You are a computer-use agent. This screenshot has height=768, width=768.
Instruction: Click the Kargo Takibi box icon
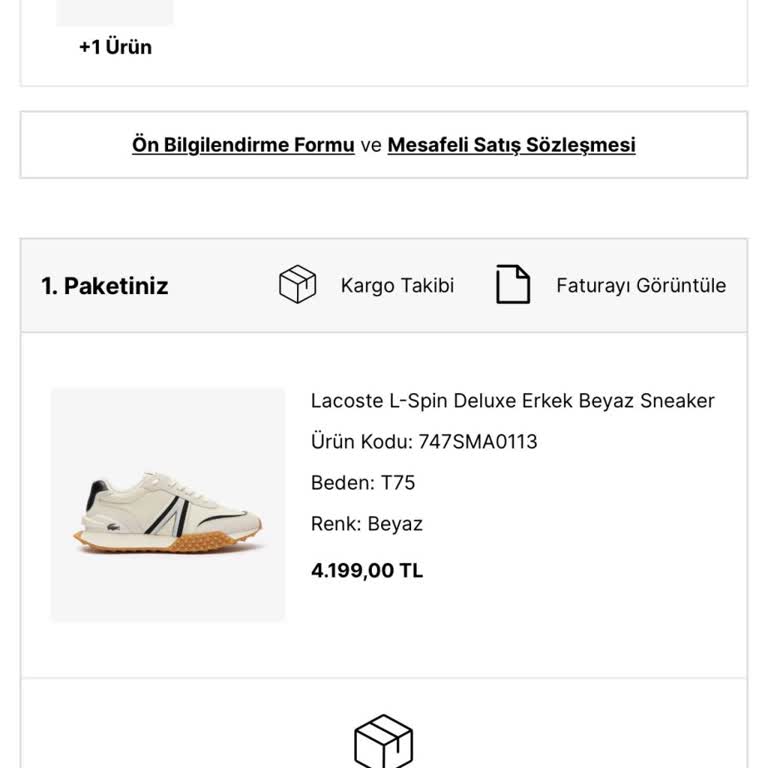297,285
